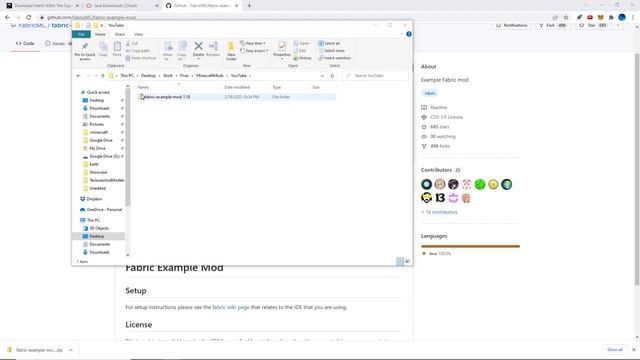This screenshot has width=640, height=360.
Task: Open the File tab in Explorer
Action: click(x=81, y=34)
